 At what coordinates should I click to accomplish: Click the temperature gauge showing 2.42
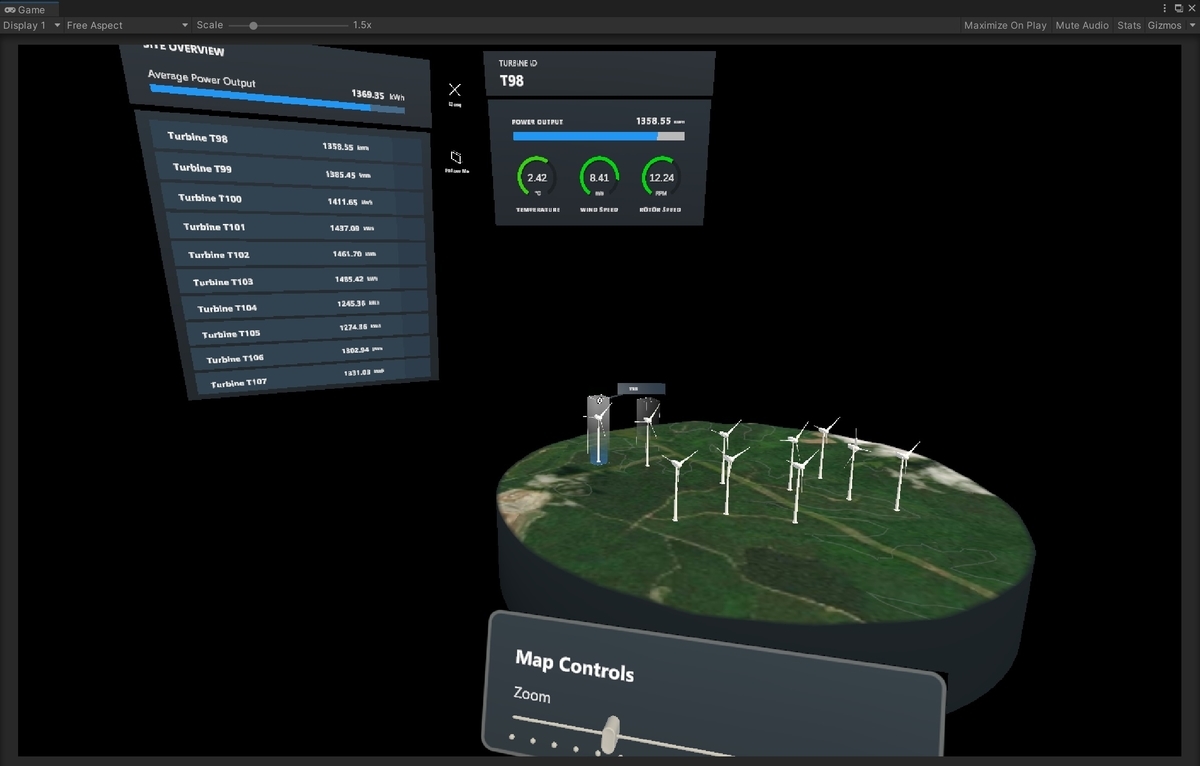click(537, 177)
